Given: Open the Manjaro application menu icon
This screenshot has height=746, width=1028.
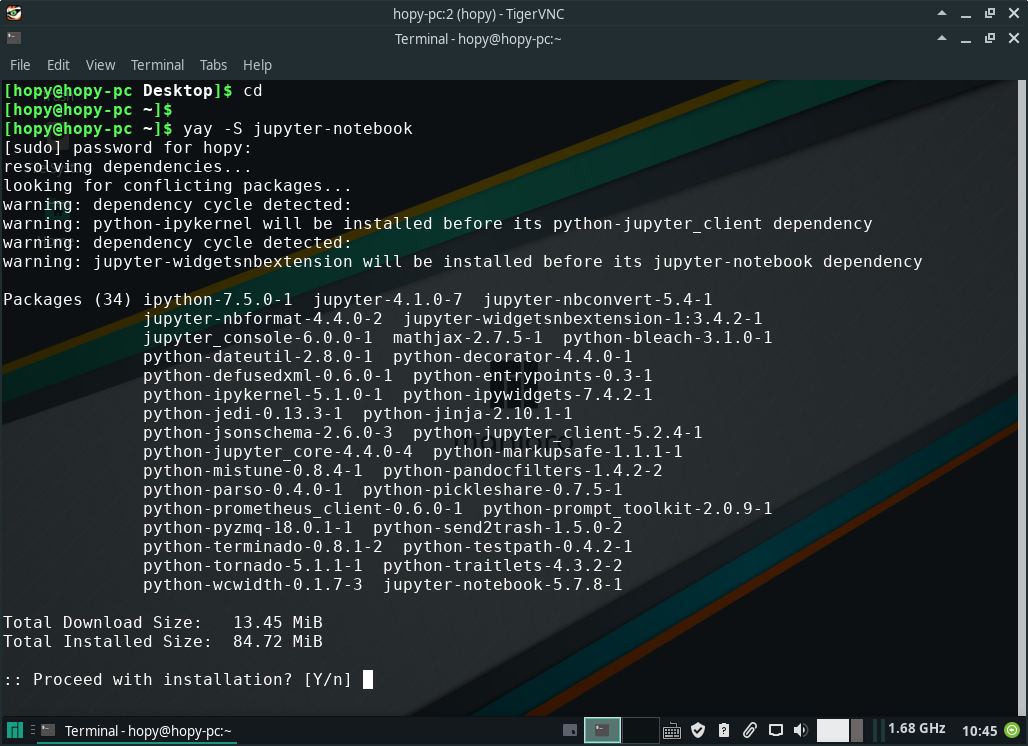Looking at the screenshot, I should click(x=14, y=730).
